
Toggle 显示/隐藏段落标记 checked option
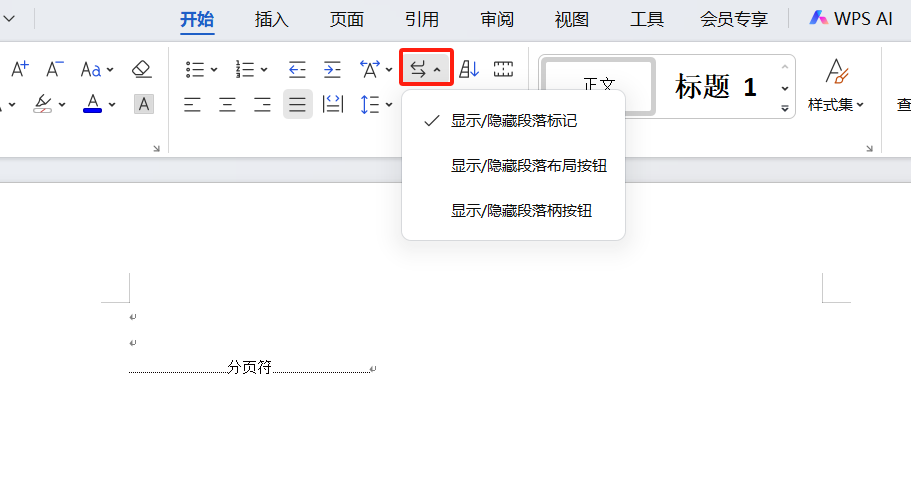(513, 121)
